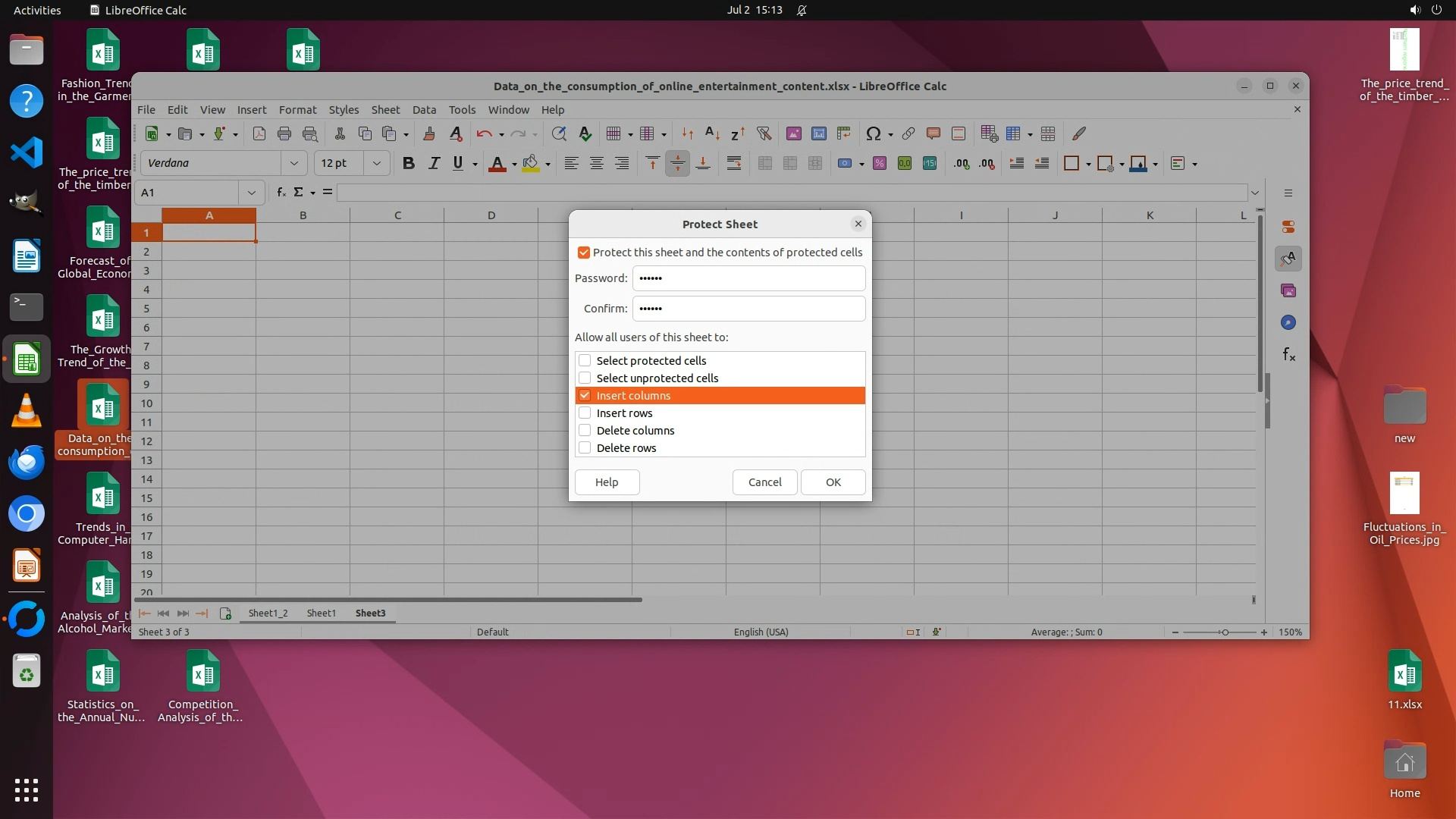Screen dimensions: 1456x819
Task: Click the Italic formatting icon
Action: click(x=434, y=163)
